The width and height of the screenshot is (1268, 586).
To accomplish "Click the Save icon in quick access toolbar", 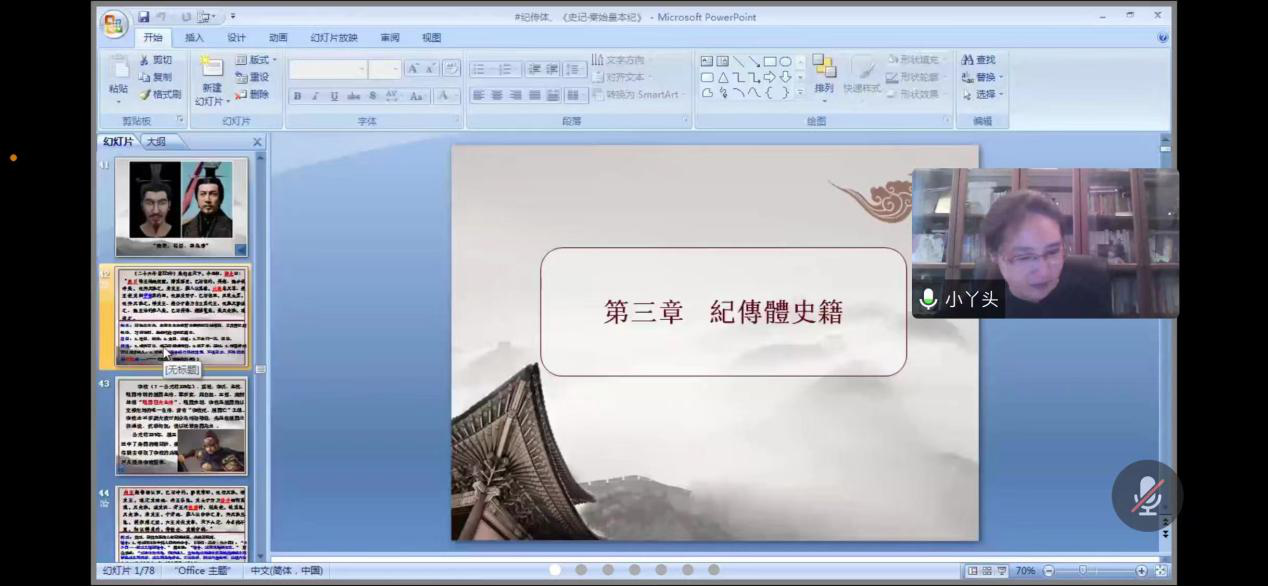I will (x=144, y=17).
